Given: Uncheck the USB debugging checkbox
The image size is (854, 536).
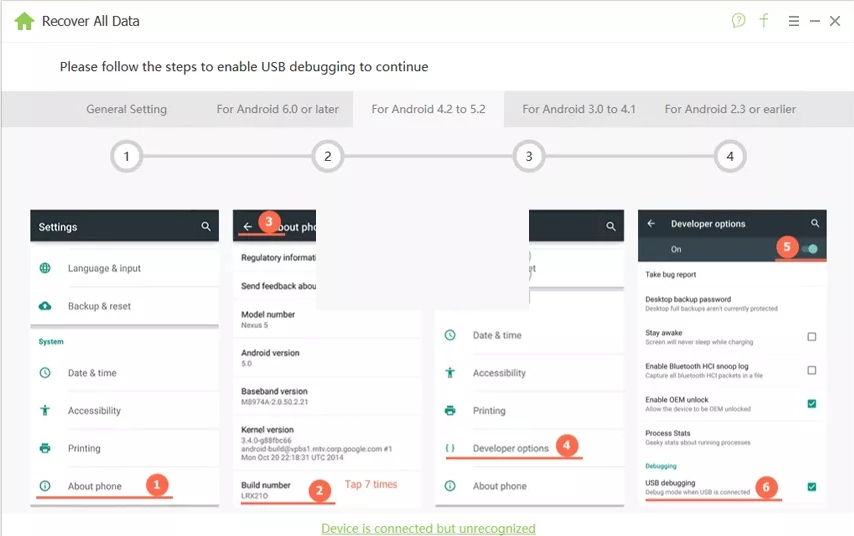Looking at the screenshot, I should pos(812,486).
